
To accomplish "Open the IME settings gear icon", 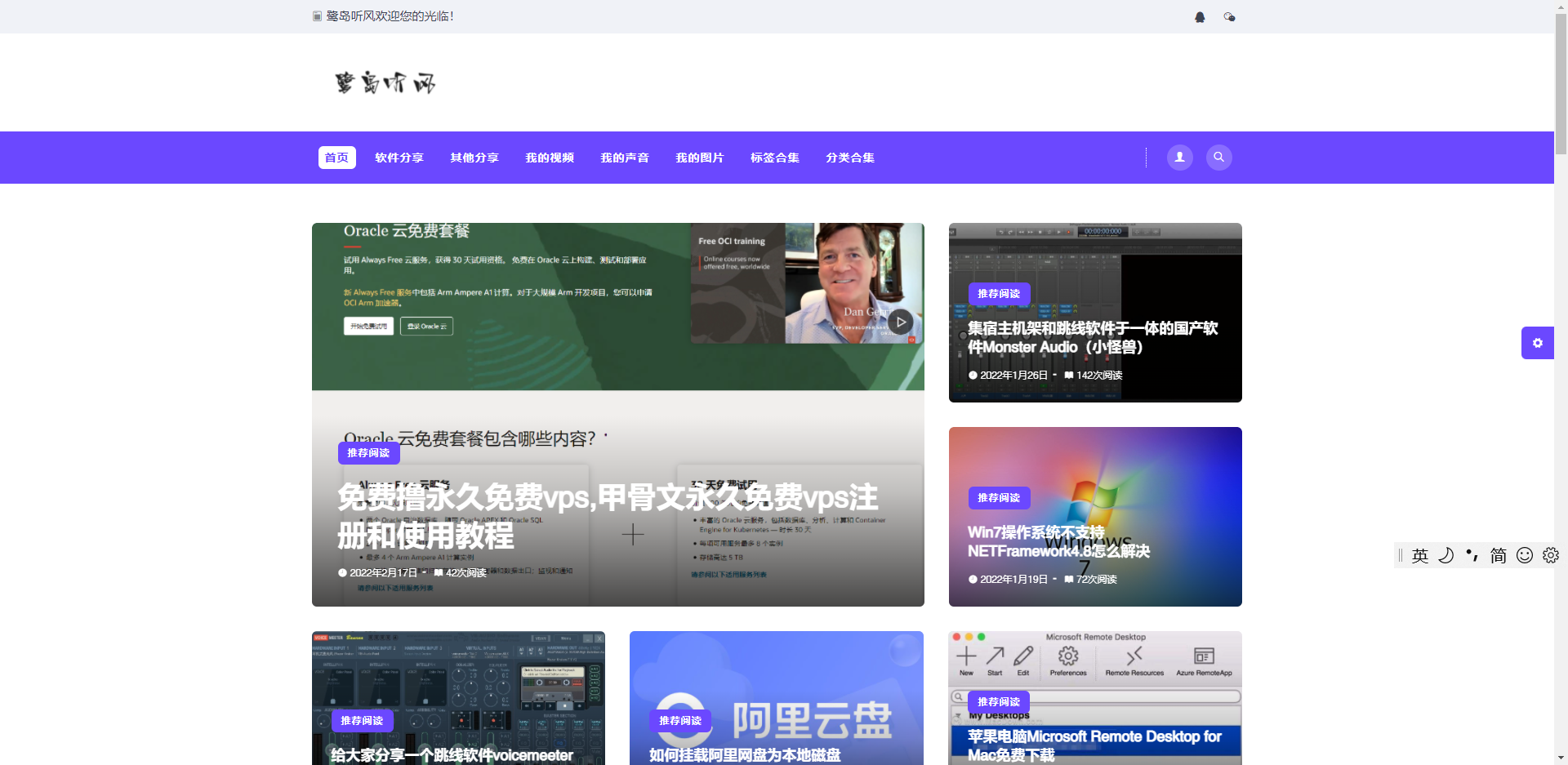I will pos(1550,556).
